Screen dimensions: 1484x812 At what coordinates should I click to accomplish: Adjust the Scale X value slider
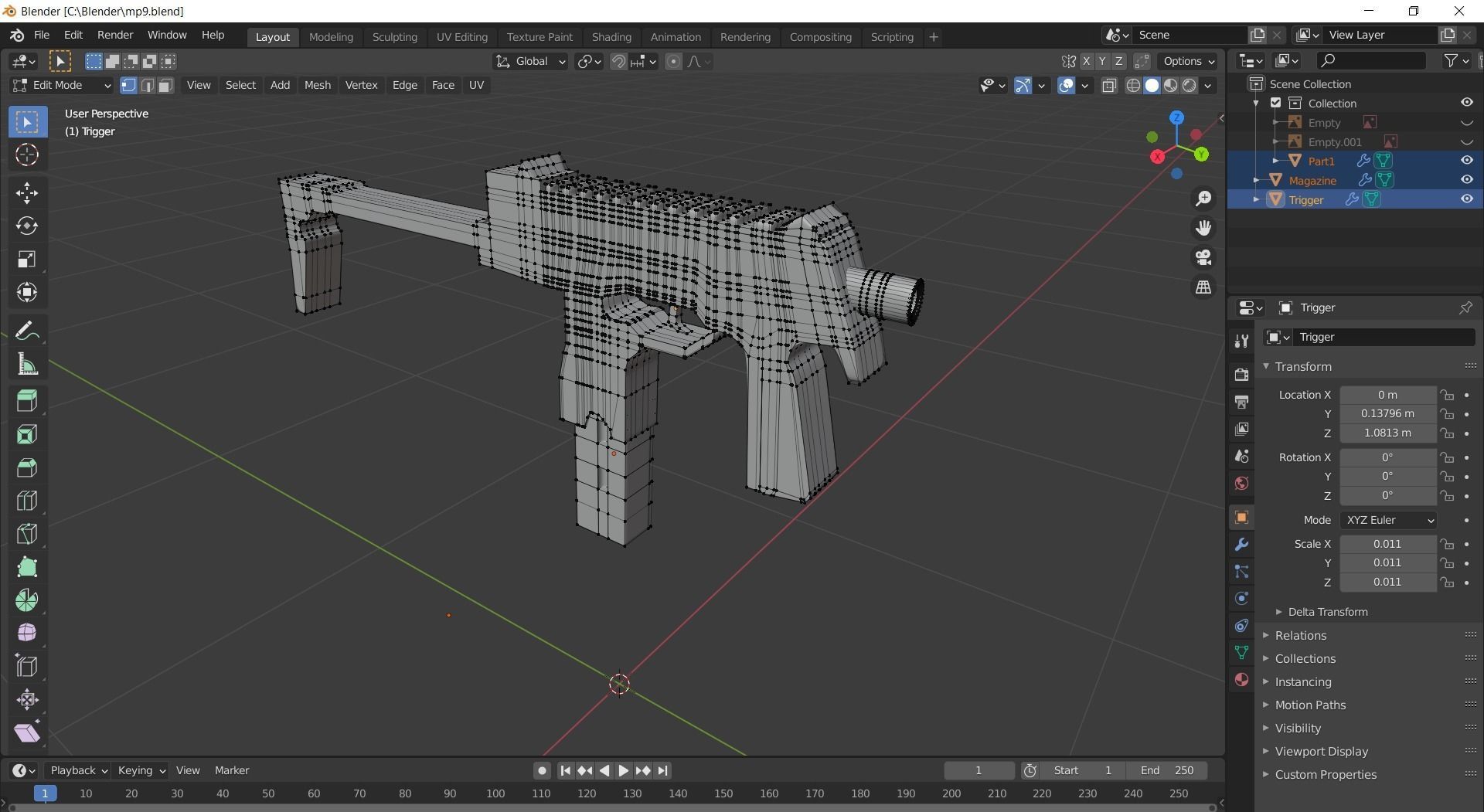click(1387, 543)
